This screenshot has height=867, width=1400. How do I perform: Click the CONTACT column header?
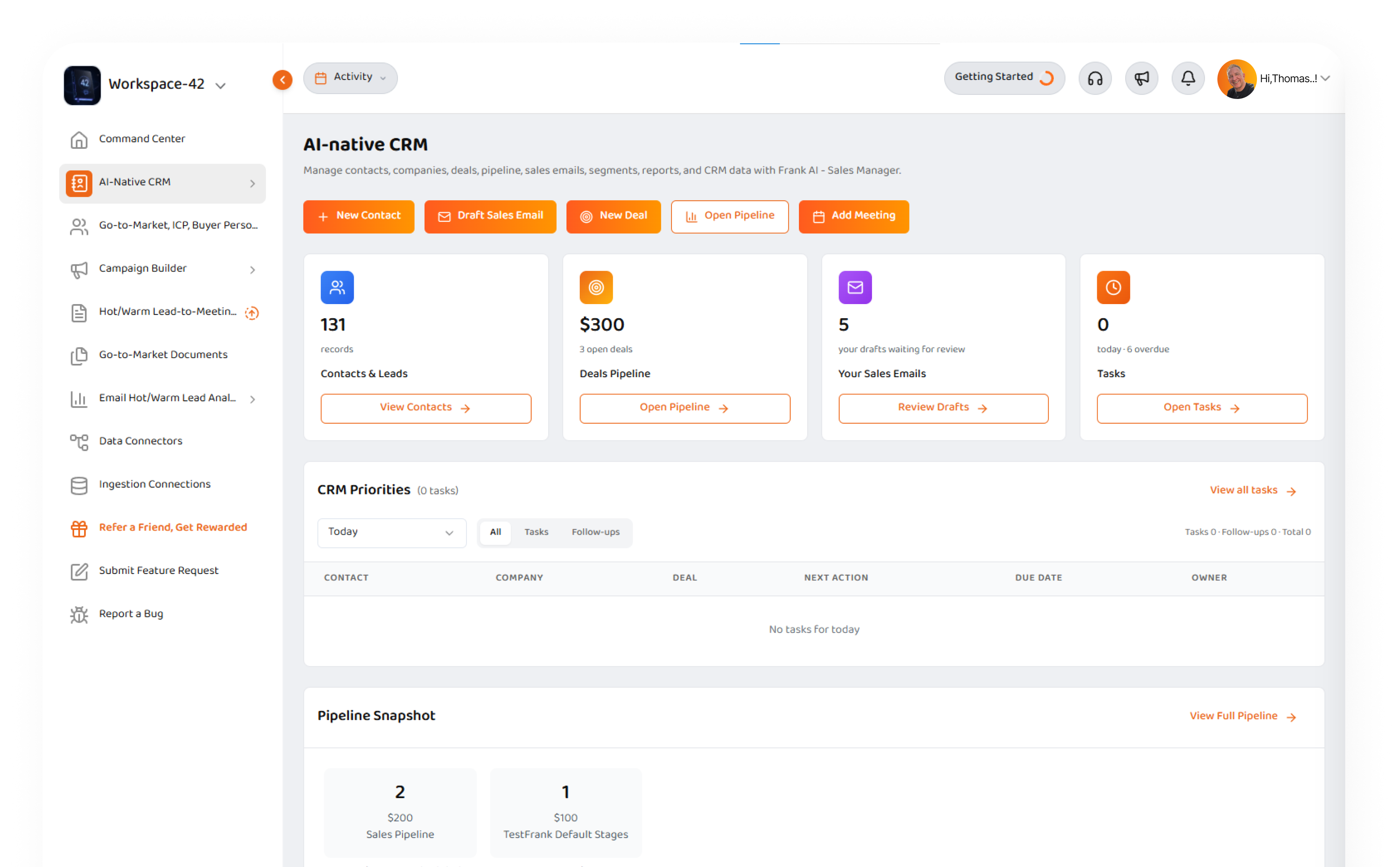point(346,578)
